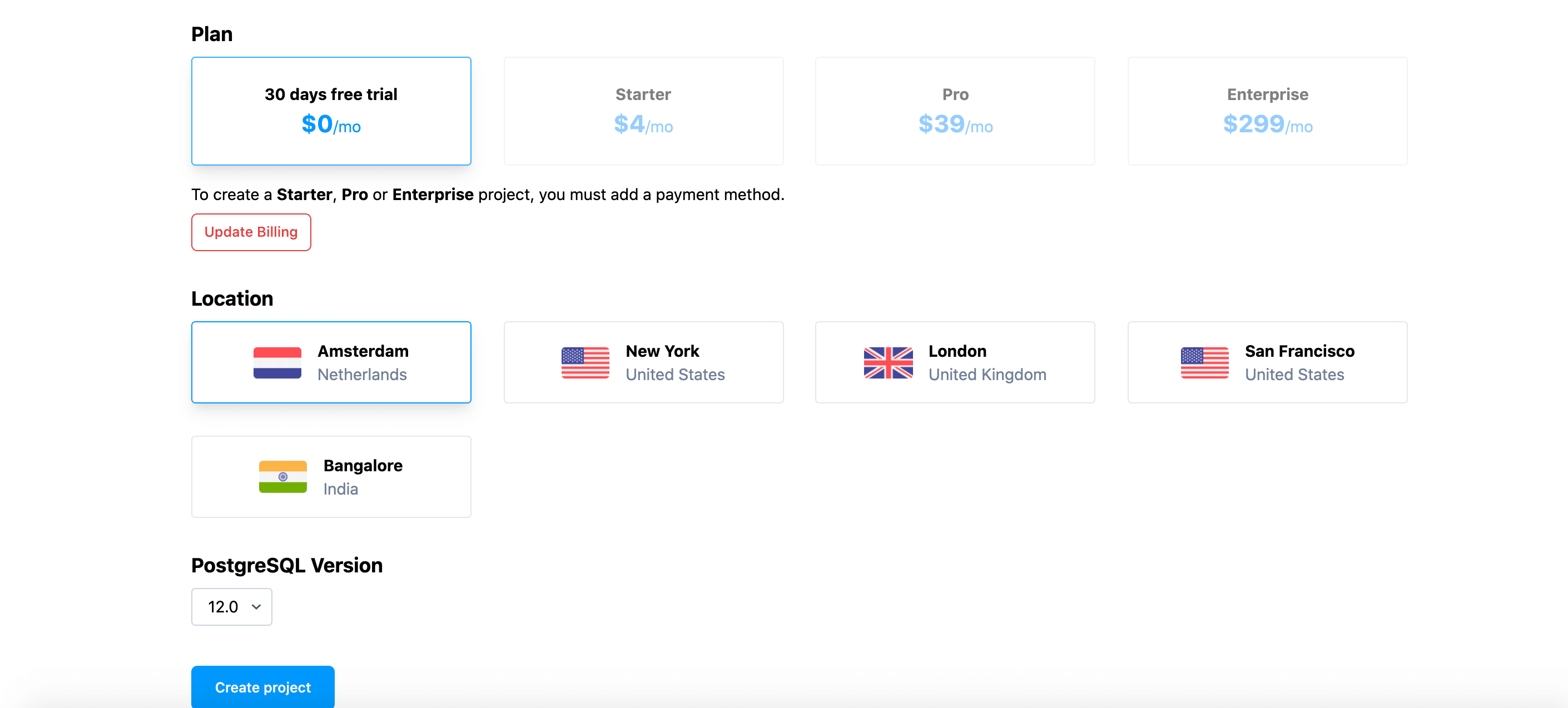Click the Update Billing button
This screenshot has width=1568, height=708.
tap(251, 231)
